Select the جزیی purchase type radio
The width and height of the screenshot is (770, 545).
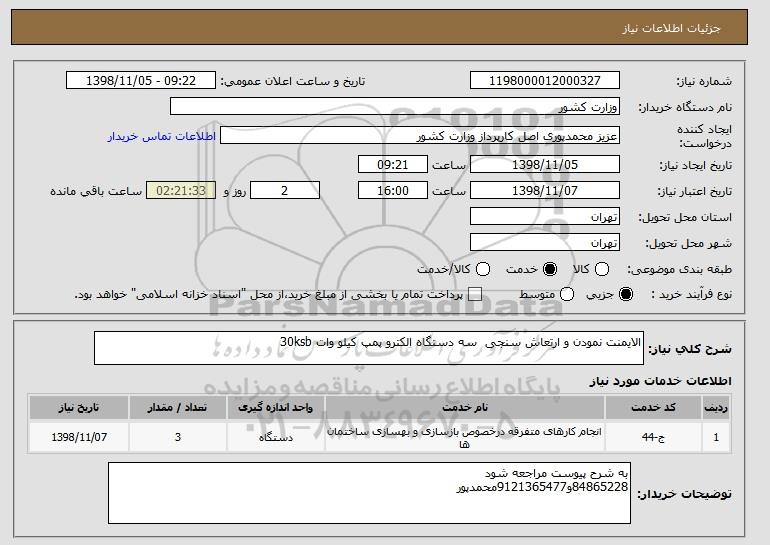(626, 295)
